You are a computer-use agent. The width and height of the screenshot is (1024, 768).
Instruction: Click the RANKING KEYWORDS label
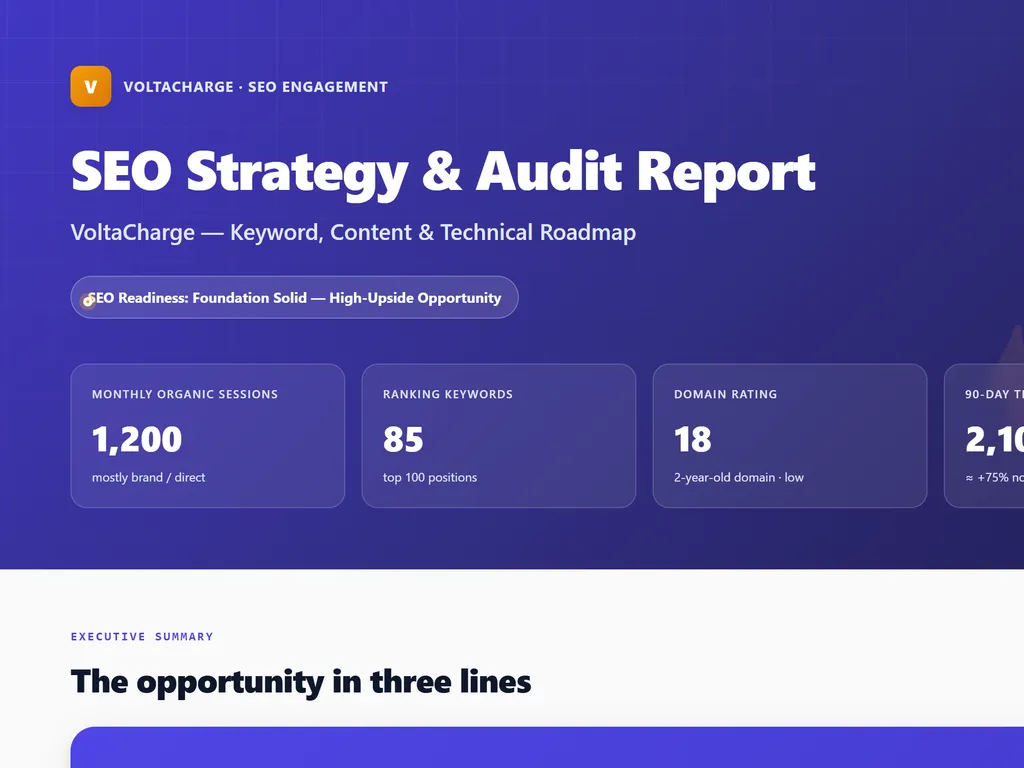pos(448,394)
